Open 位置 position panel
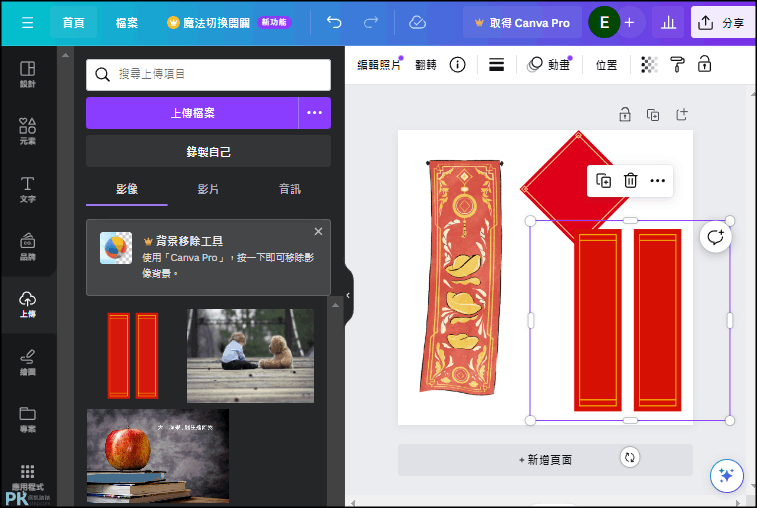The image size is (757, 508). coord(606,65)
